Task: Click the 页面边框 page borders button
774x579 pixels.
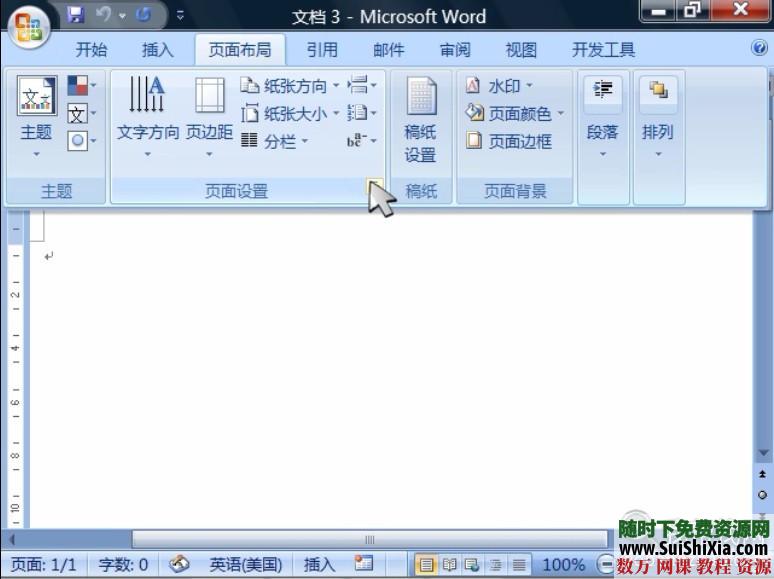Action: tap(509, 142)
